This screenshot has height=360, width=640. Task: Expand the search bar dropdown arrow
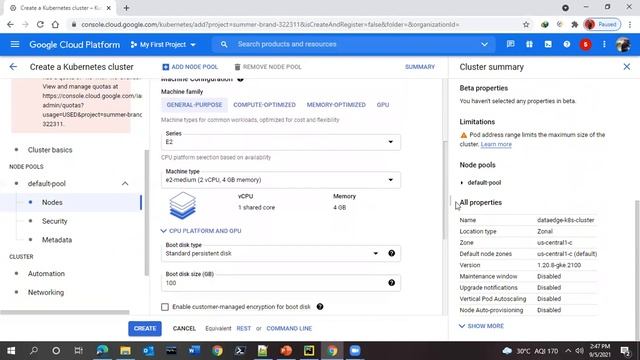[484, 44]
